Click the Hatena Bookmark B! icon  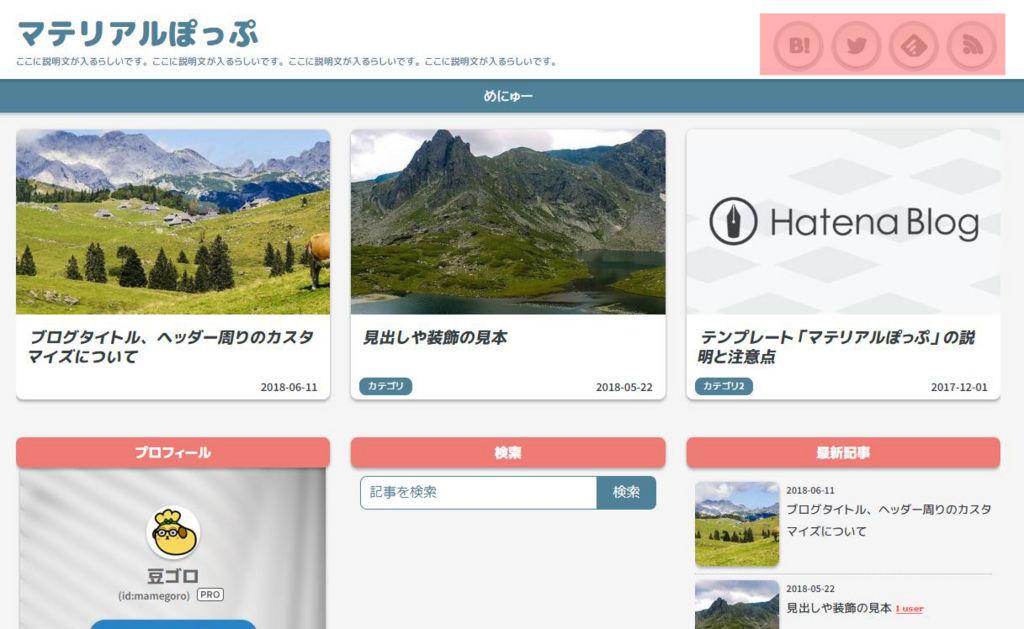(798, 45)
